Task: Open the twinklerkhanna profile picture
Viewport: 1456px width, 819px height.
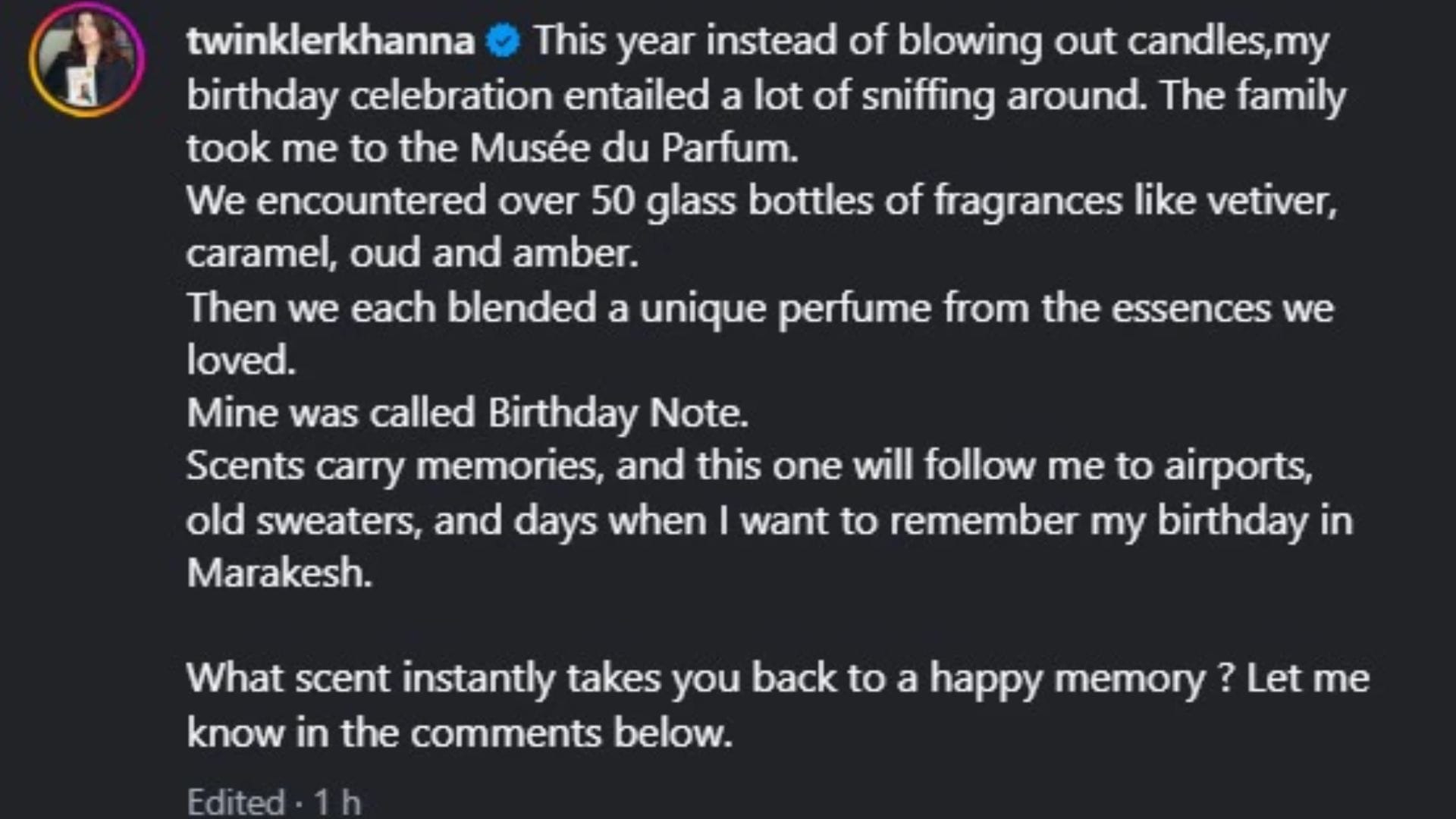Action: point(86,60)
